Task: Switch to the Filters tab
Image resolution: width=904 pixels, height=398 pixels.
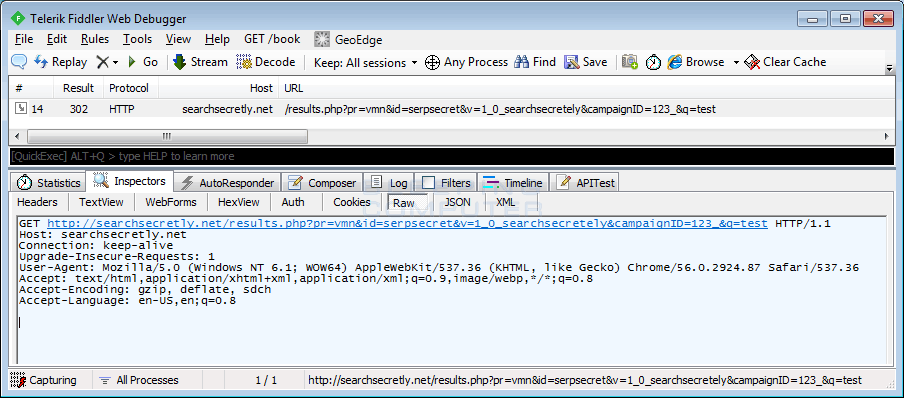Action: [446, 183]
